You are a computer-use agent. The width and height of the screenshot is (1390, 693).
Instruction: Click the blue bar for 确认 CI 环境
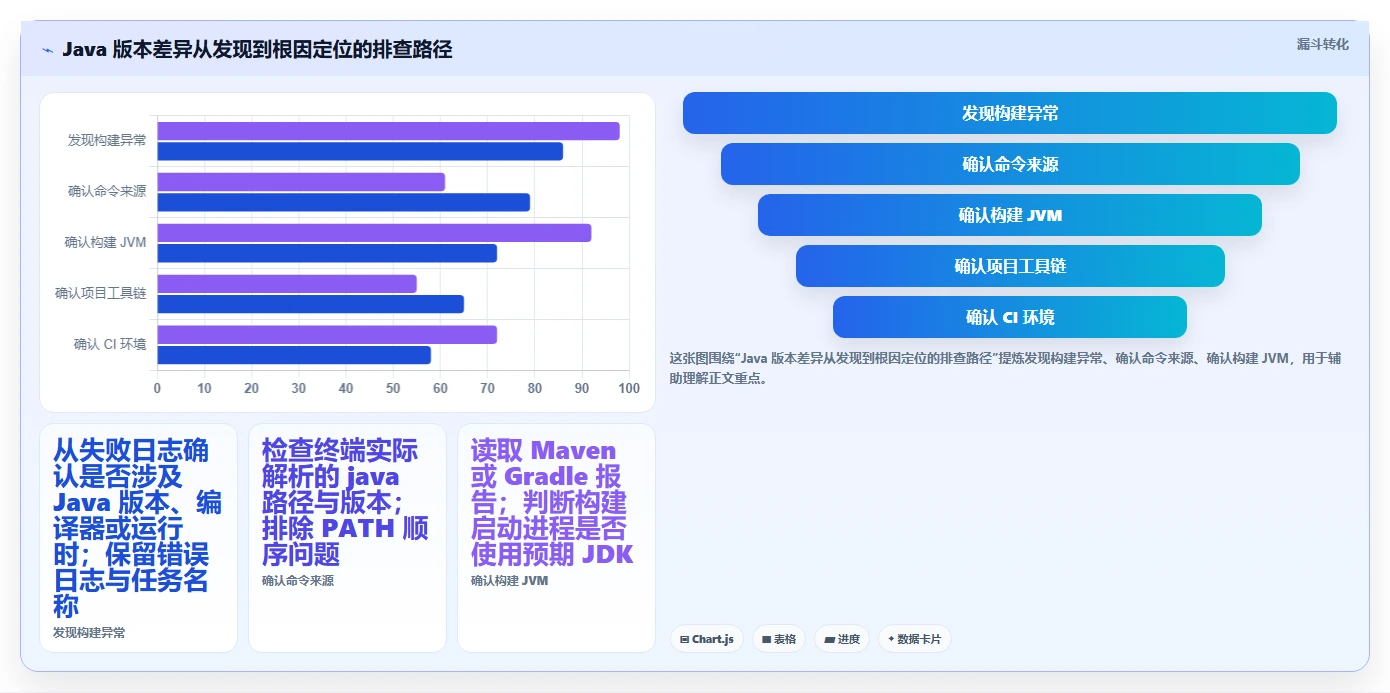click(294, 355)
